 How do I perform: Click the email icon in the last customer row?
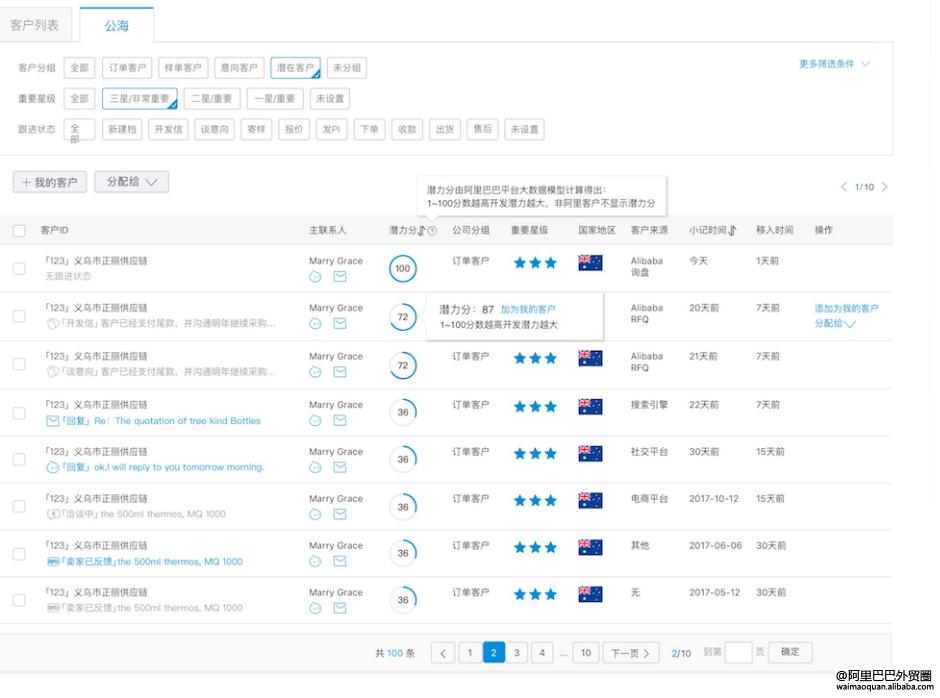tap(340, 608)
